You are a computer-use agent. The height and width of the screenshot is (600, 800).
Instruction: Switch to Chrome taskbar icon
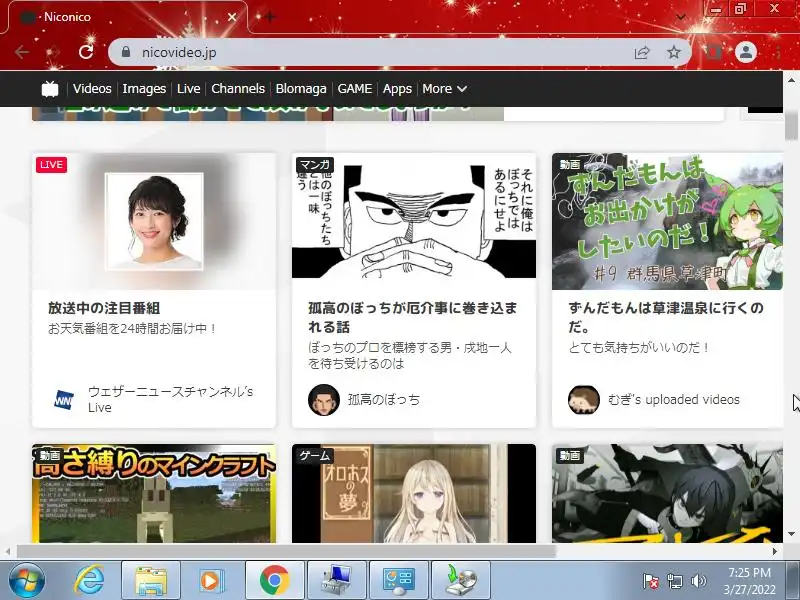274,581
